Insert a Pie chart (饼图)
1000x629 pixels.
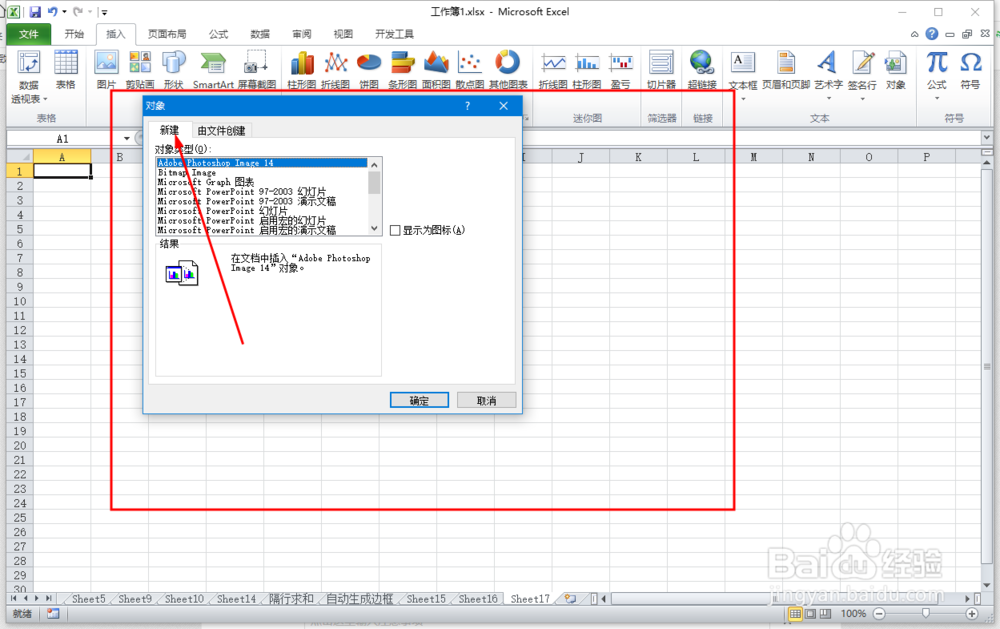[x=369, y=70]
